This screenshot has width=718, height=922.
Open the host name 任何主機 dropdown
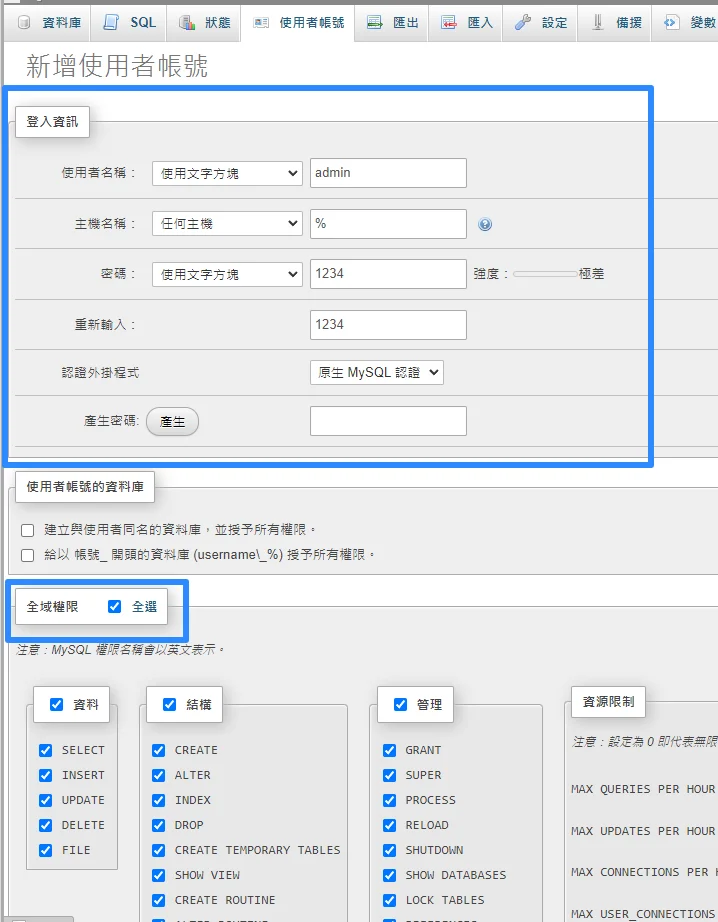coord(228,223)
